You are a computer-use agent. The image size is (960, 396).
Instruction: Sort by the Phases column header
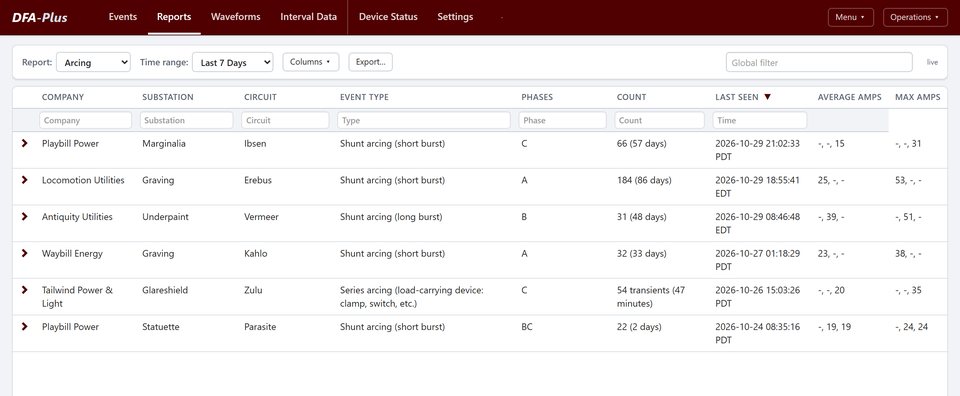(537, 97)
